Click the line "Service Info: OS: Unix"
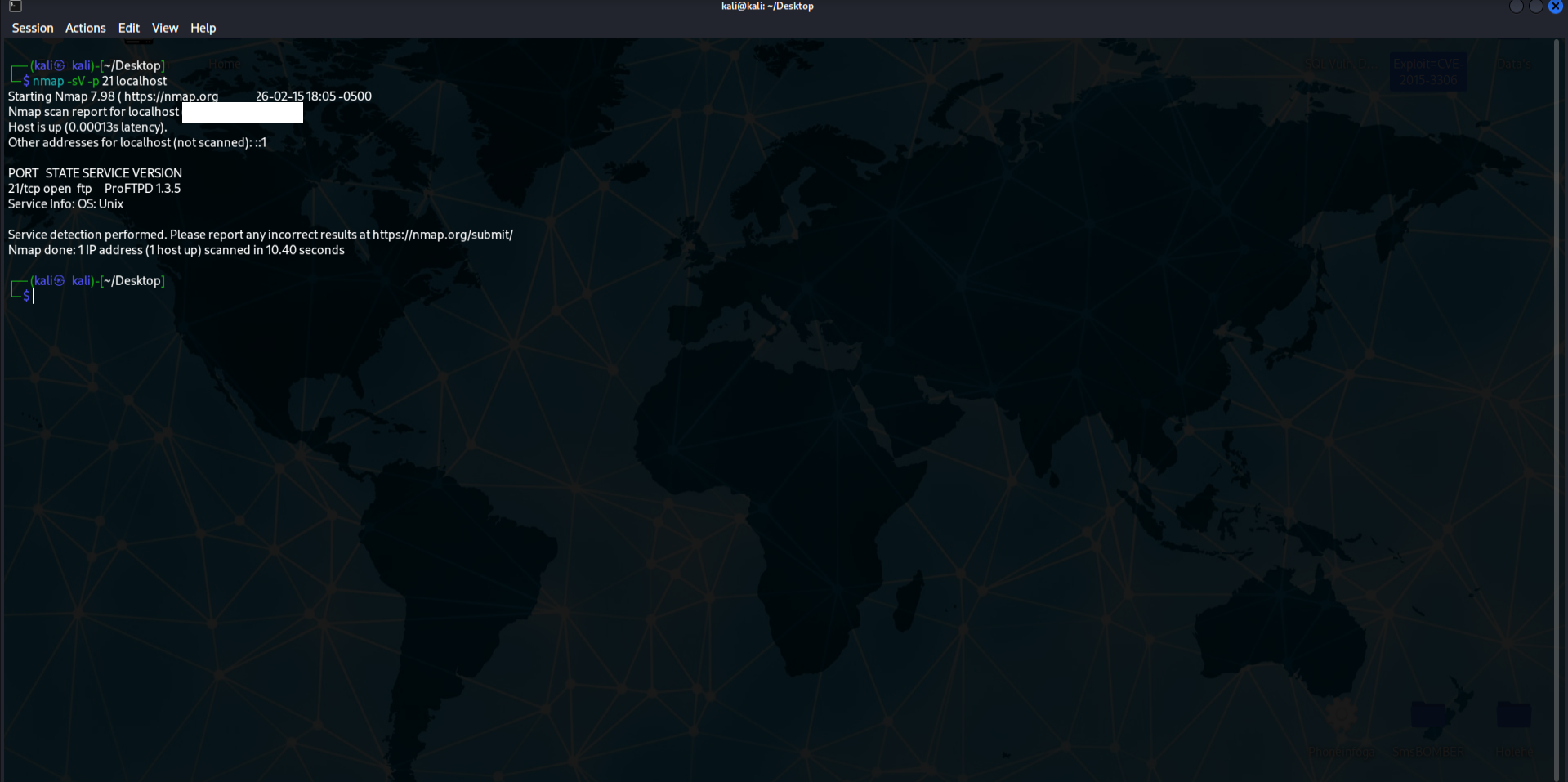Viewport: 1568px width, 782px height. click(x=65, y=204)
